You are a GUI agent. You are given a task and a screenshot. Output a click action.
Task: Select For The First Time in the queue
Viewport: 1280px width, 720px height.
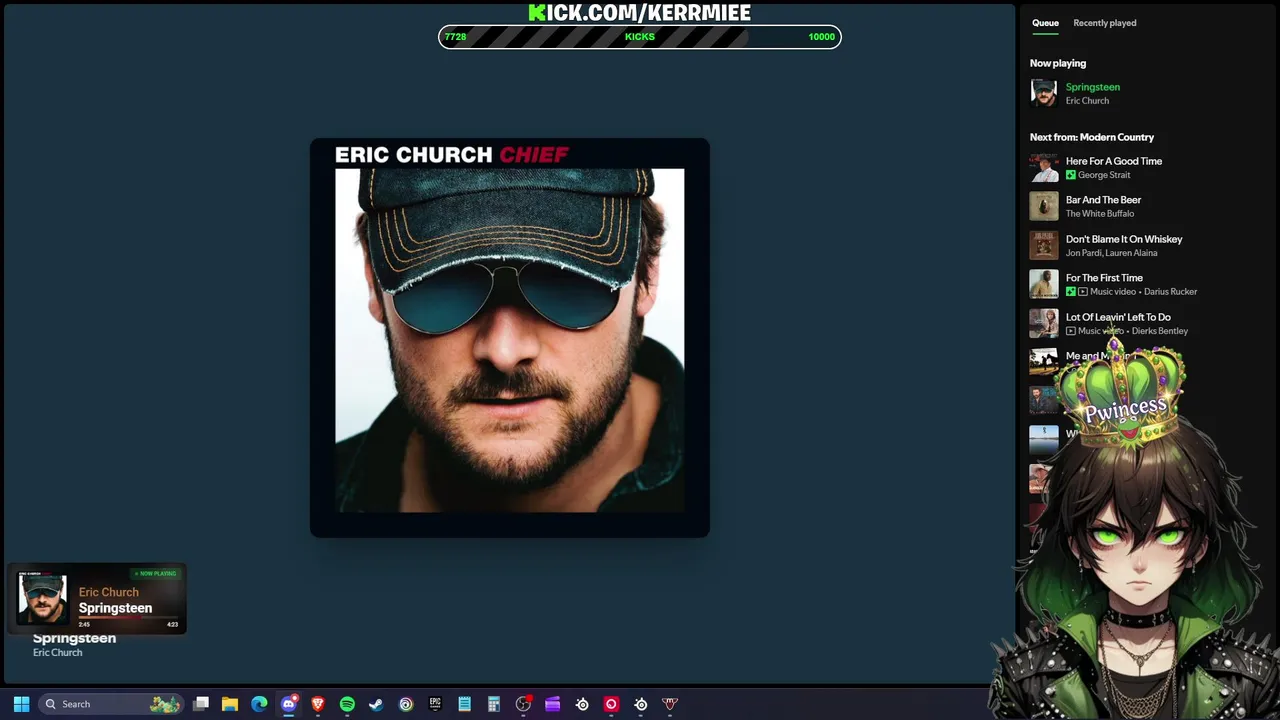tap(1104, 278)
